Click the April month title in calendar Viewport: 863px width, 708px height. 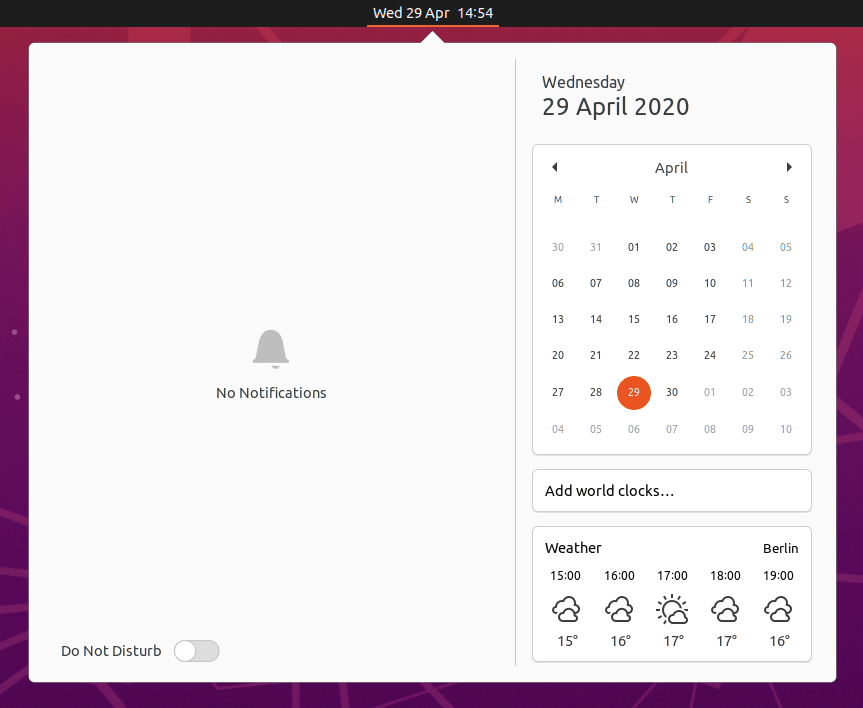pos(671,167)
